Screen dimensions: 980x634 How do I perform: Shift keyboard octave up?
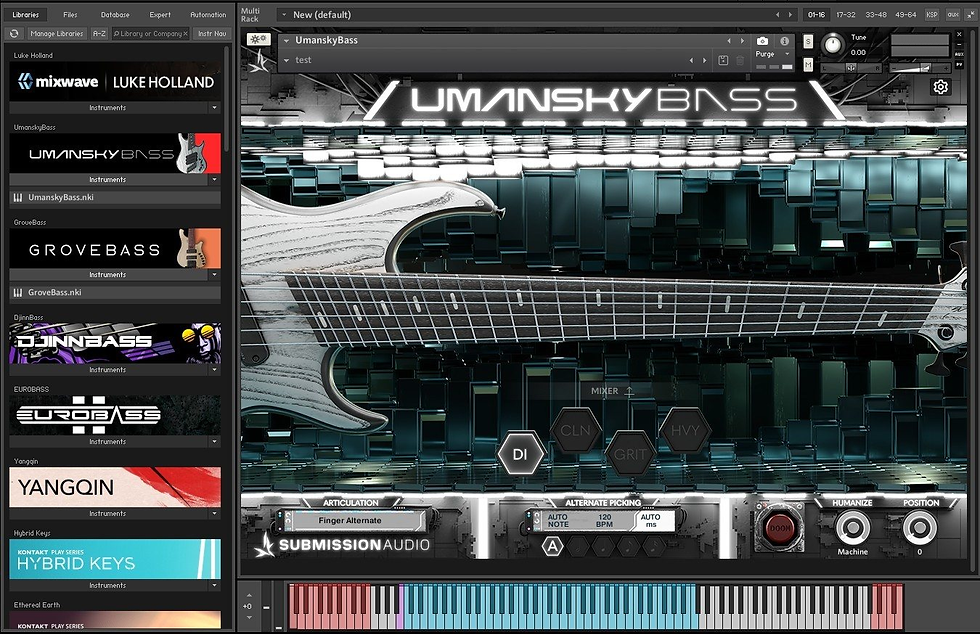249,595
